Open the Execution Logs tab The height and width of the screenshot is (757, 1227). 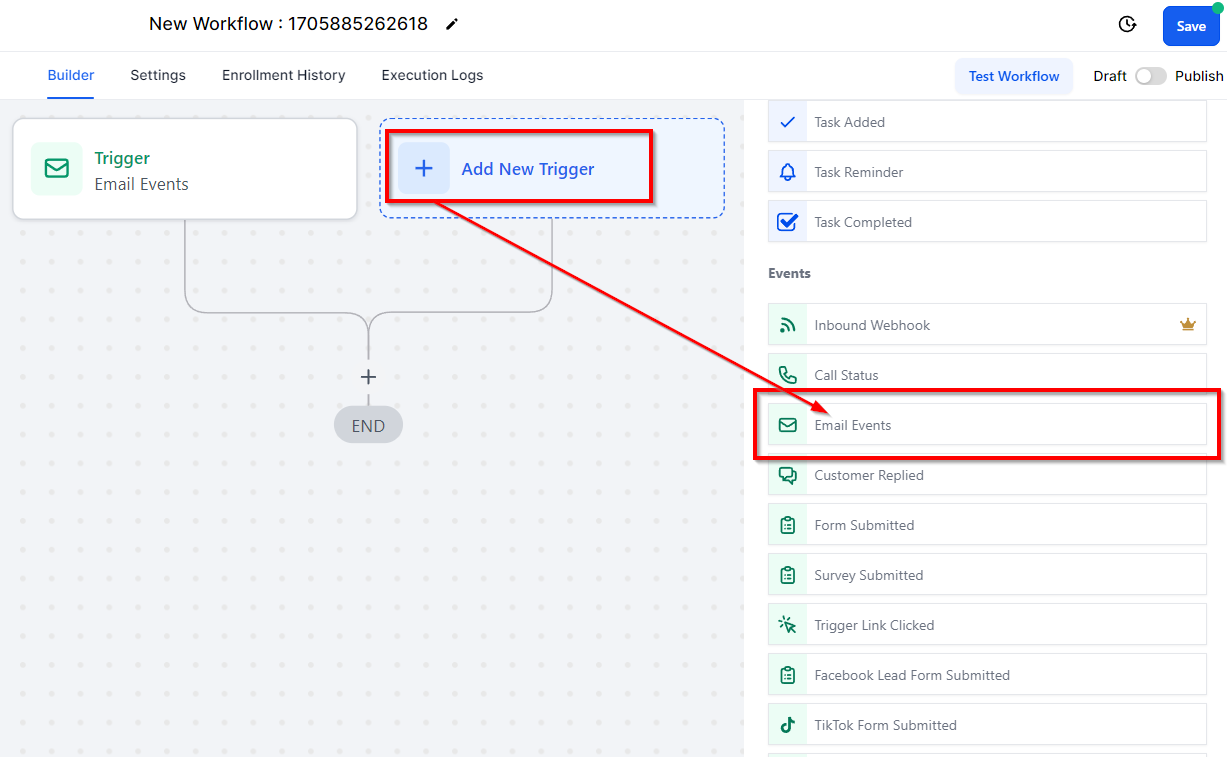pyautogui.click(x=432, y=75)
